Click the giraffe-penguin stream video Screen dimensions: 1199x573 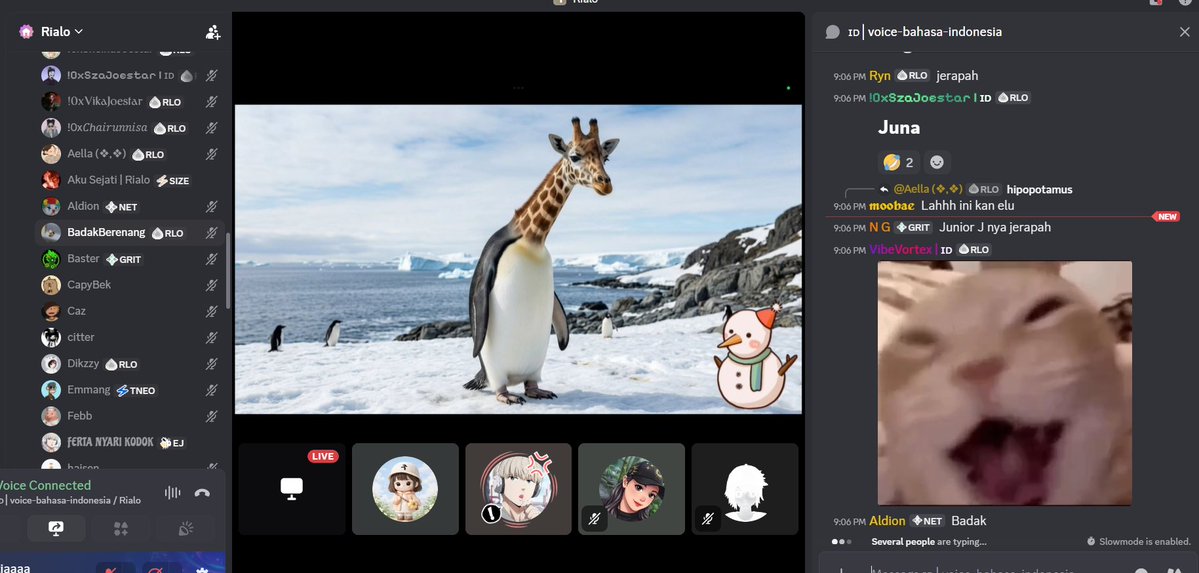pos(518,259)
